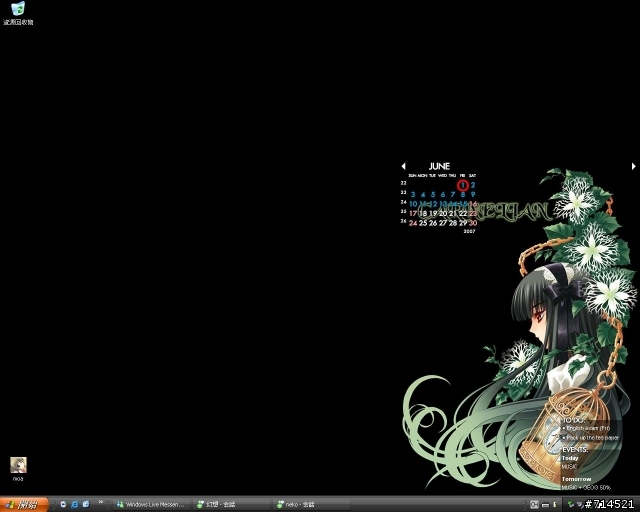
Task: Select the nos desktop shortcut icon
Action: (x=18, y=469)
